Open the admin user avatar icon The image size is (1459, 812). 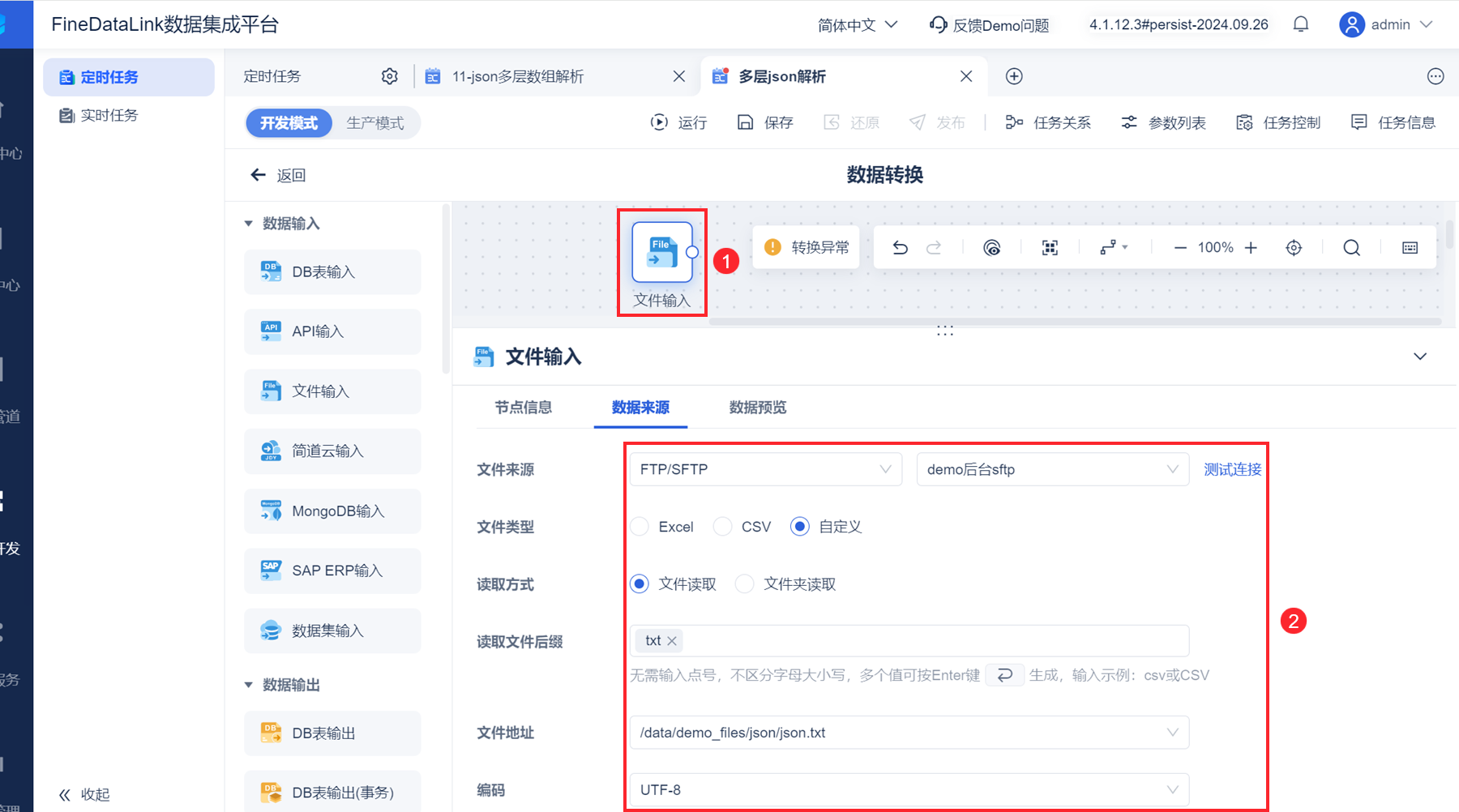coord(1351,24)
